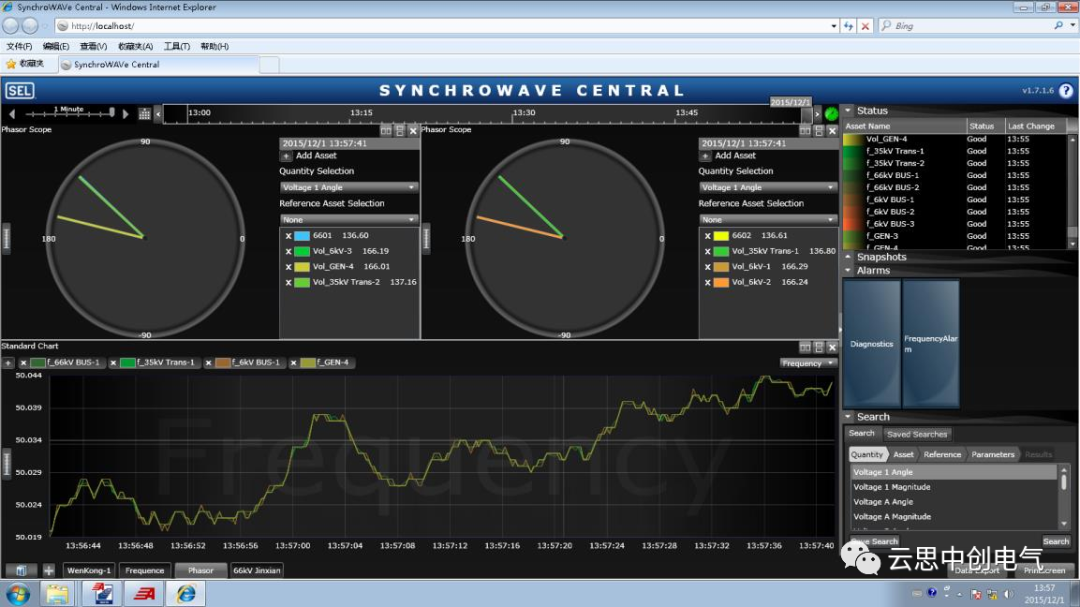Close the right Phasor Scope panel
This screenshot has height=607, width=1080.
[832, 130]
